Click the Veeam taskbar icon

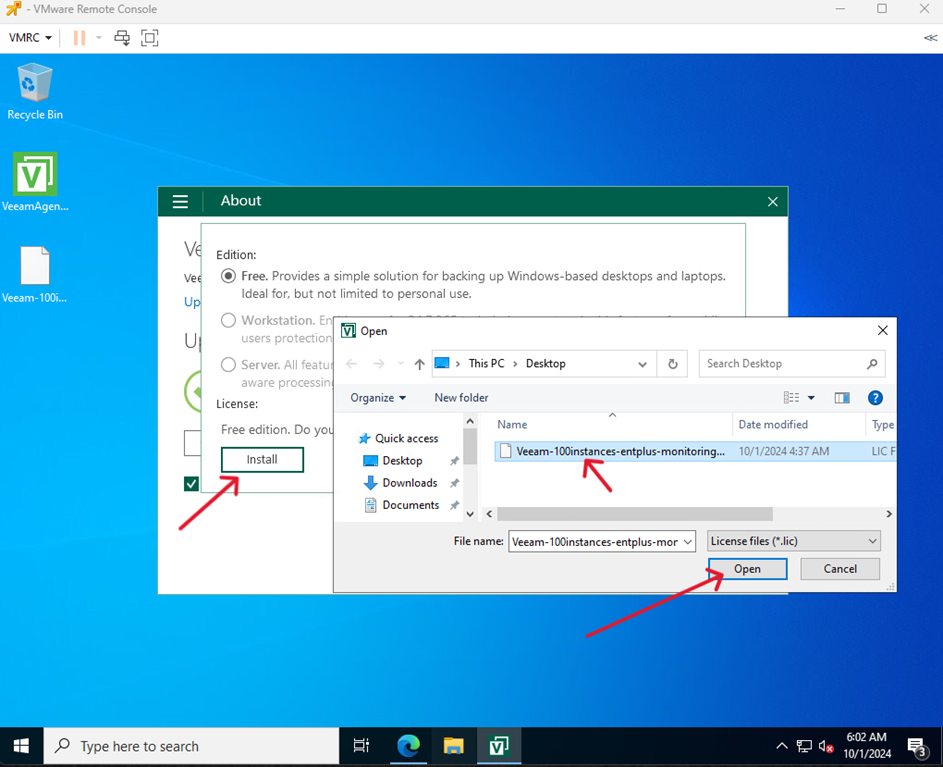498,746
